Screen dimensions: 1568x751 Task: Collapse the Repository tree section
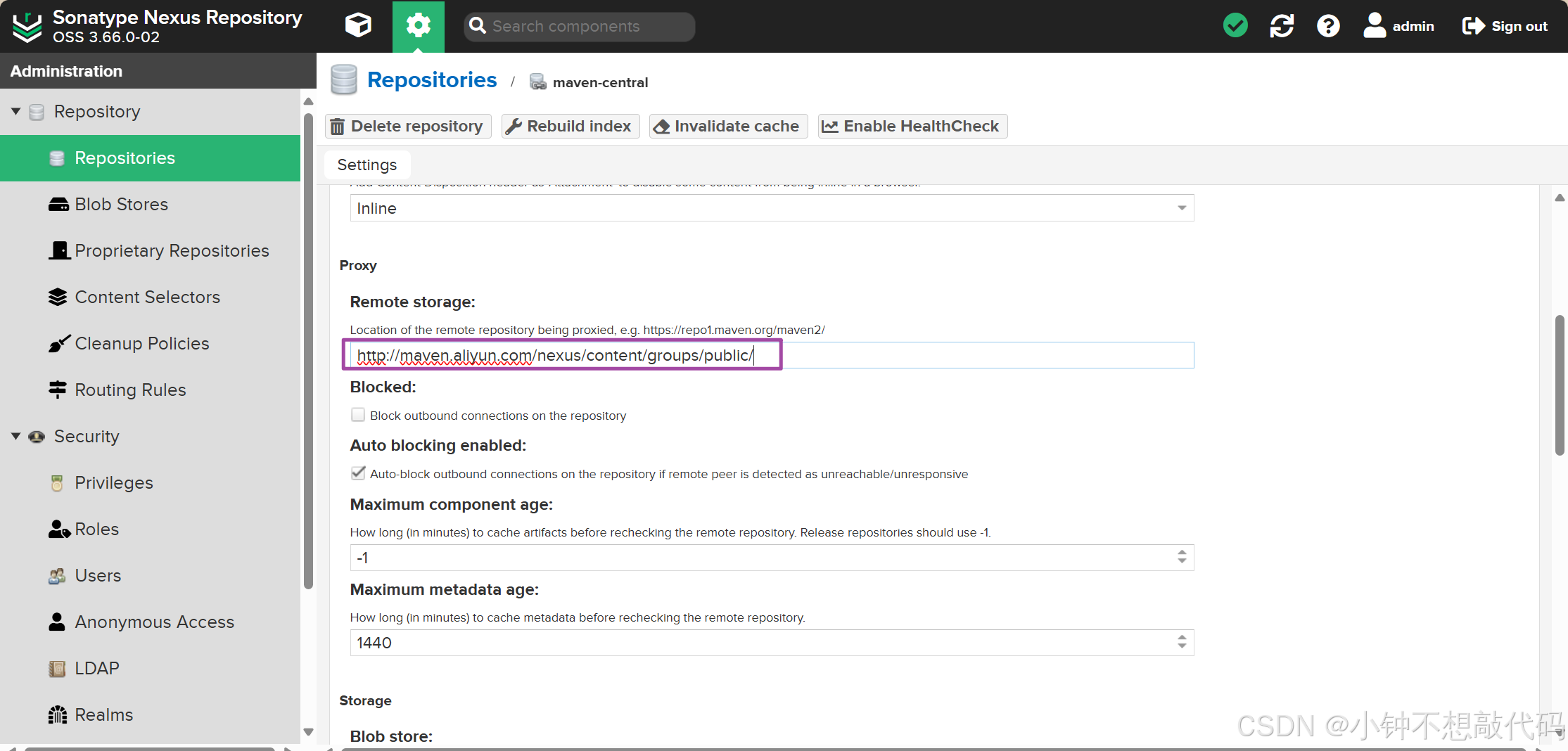pyautogui.click(x=15, y=111)
